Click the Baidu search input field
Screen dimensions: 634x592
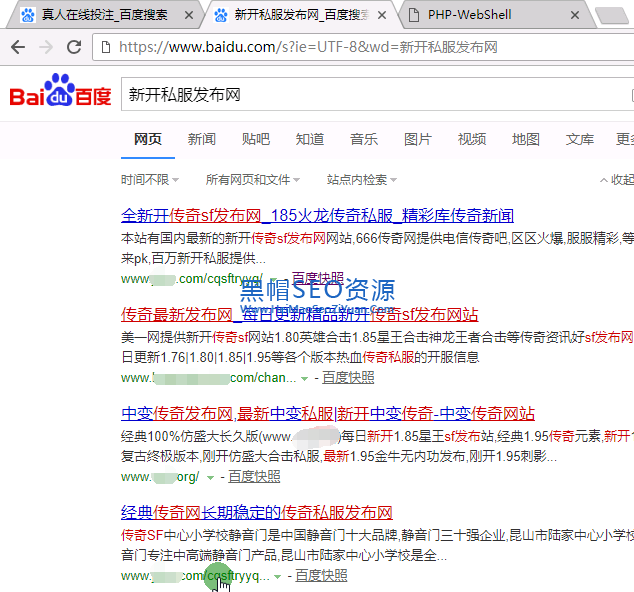(x=370, y=95)
